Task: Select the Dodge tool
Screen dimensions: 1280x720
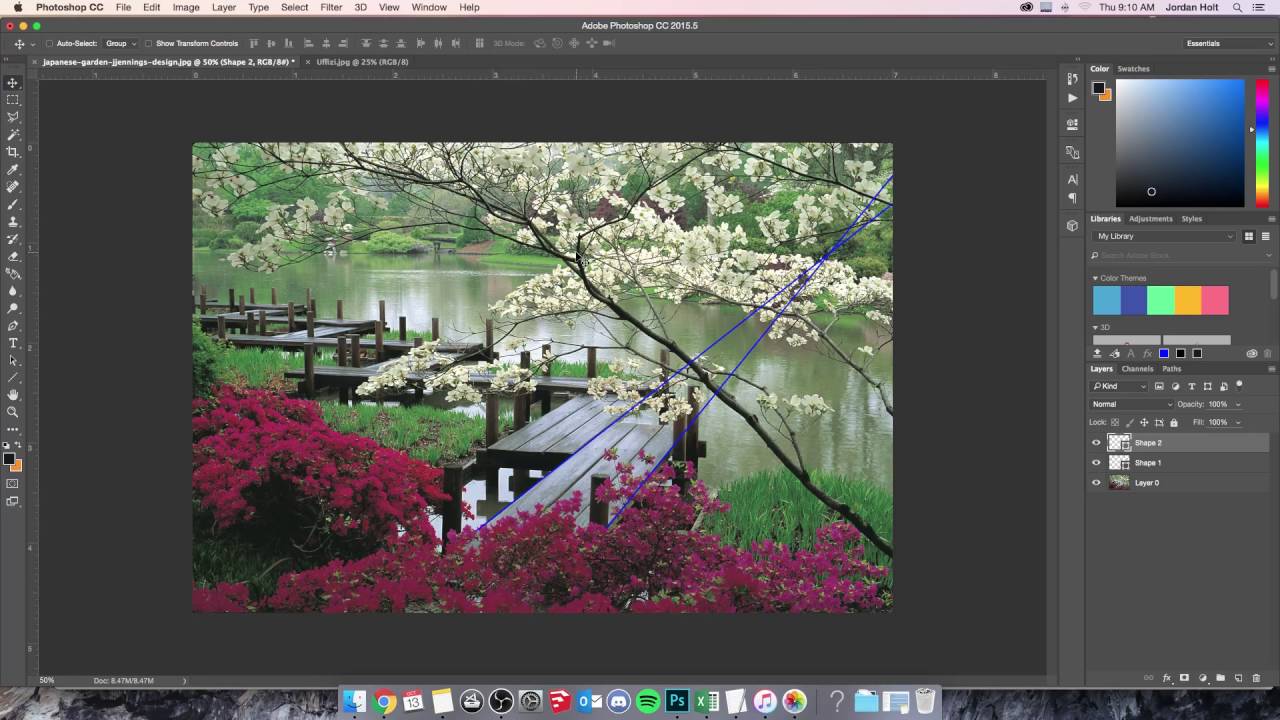Action: pos(13,308)
